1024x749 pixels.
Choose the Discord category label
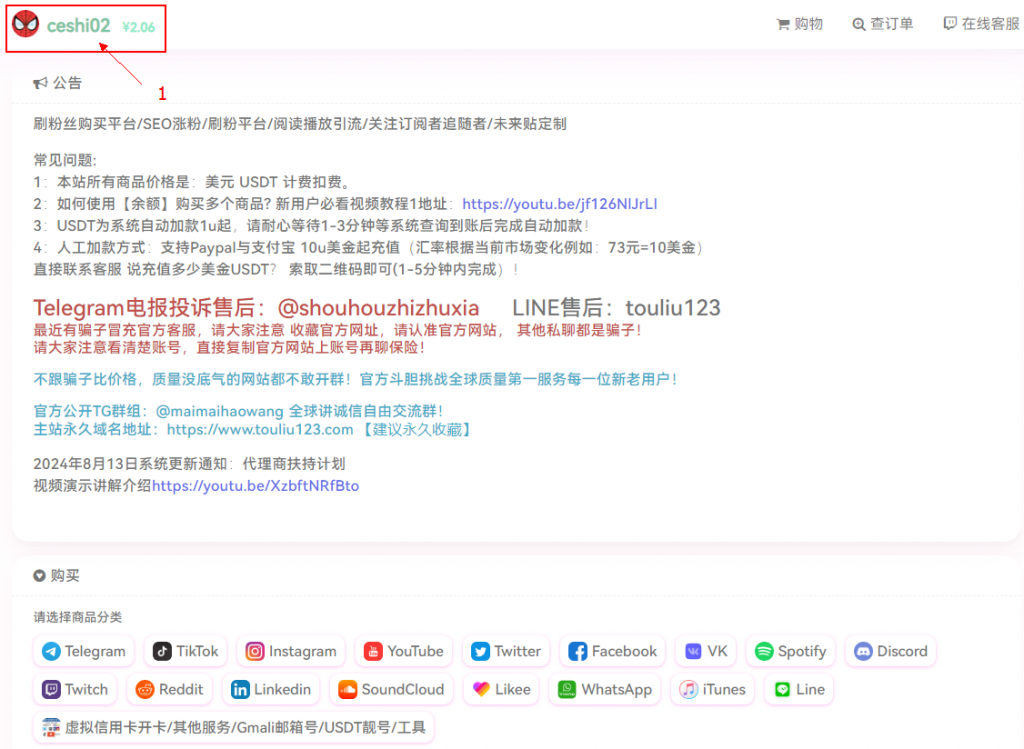tap(902, 651)
